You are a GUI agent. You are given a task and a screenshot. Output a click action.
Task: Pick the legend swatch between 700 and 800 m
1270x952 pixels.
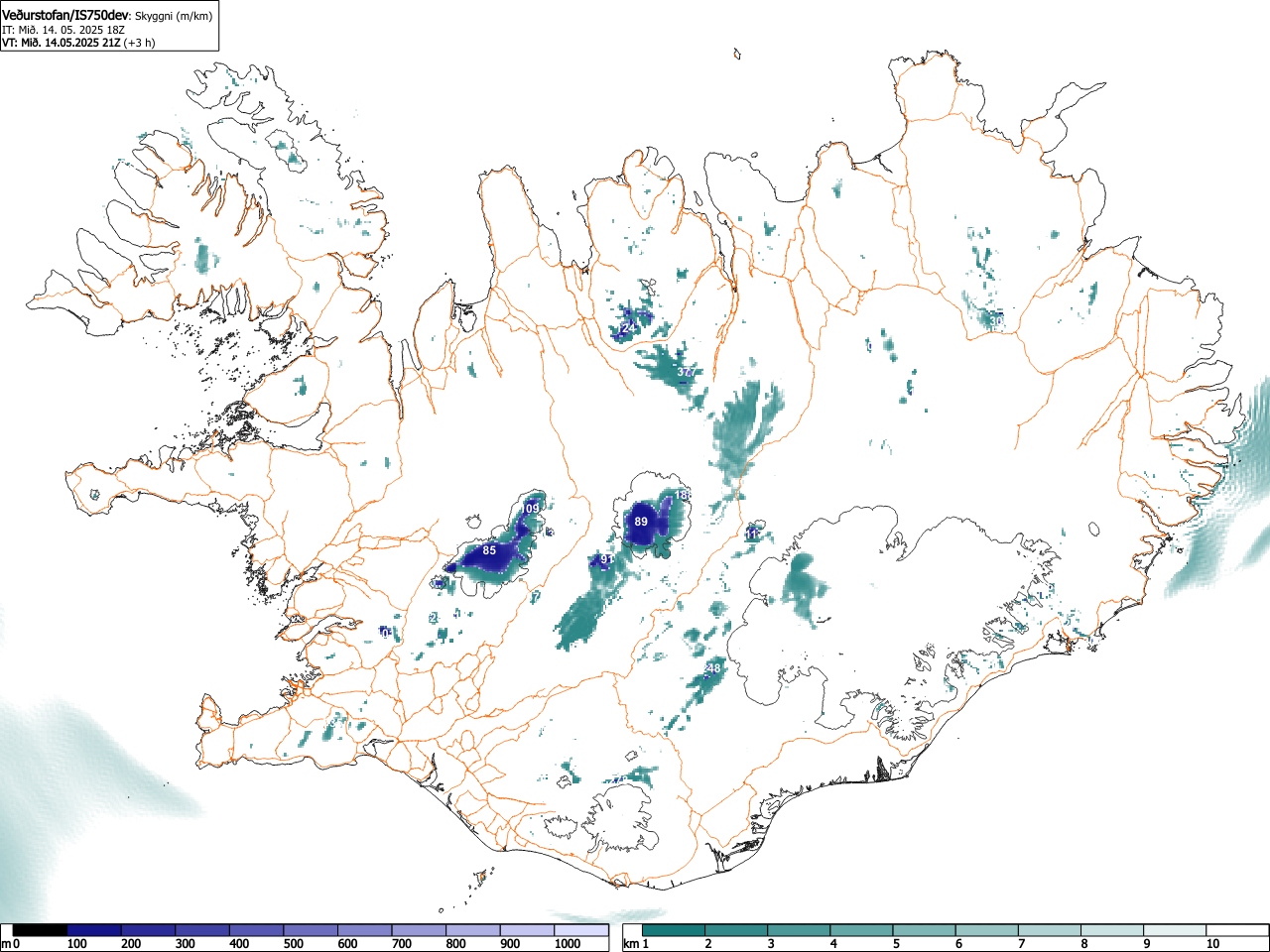coord(419,930)
